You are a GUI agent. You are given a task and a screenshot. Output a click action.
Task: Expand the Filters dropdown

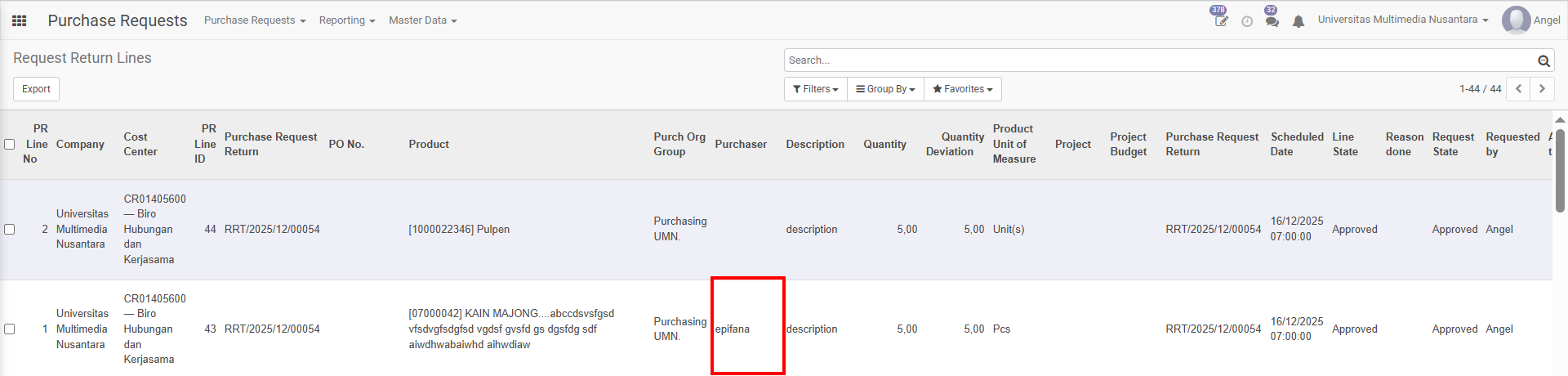click(x=815, y=89)
